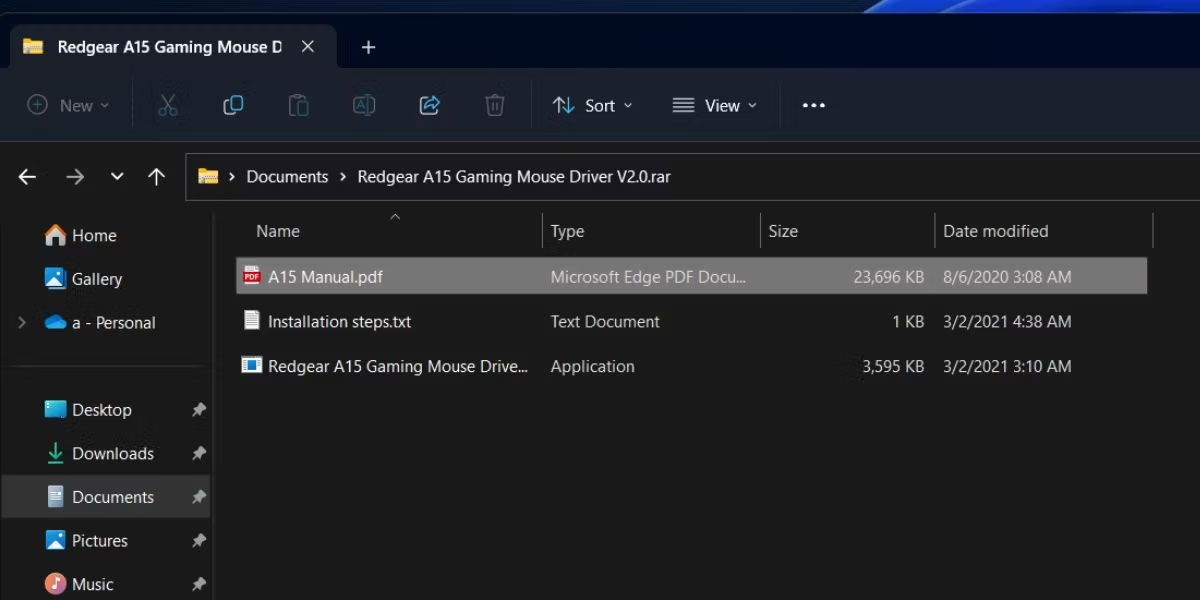
Task: Click the Text Document type cell
Action: point(605,322)
